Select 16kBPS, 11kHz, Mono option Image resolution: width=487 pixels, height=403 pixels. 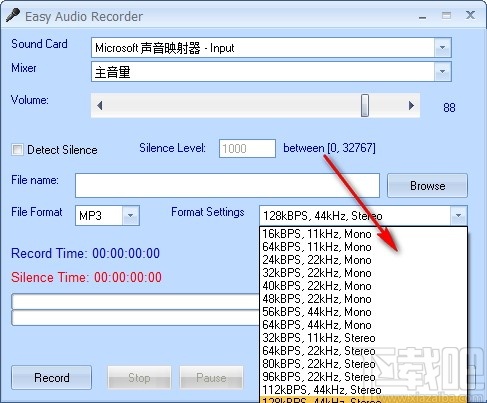(364, 234)
